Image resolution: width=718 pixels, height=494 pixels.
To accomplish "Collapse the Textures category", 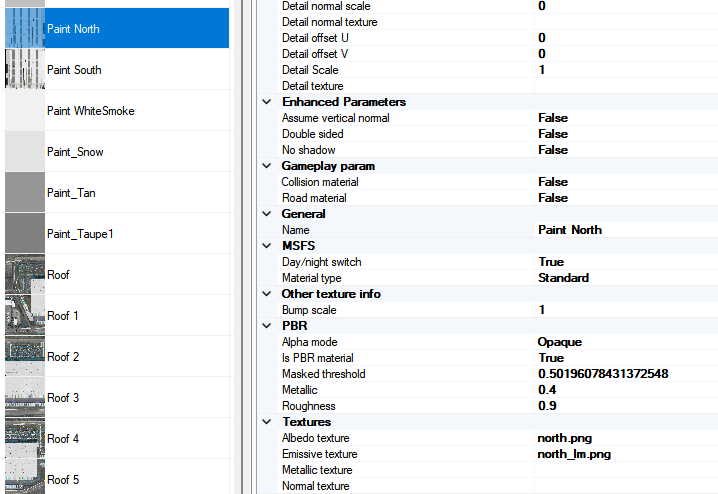I will 266,422.
